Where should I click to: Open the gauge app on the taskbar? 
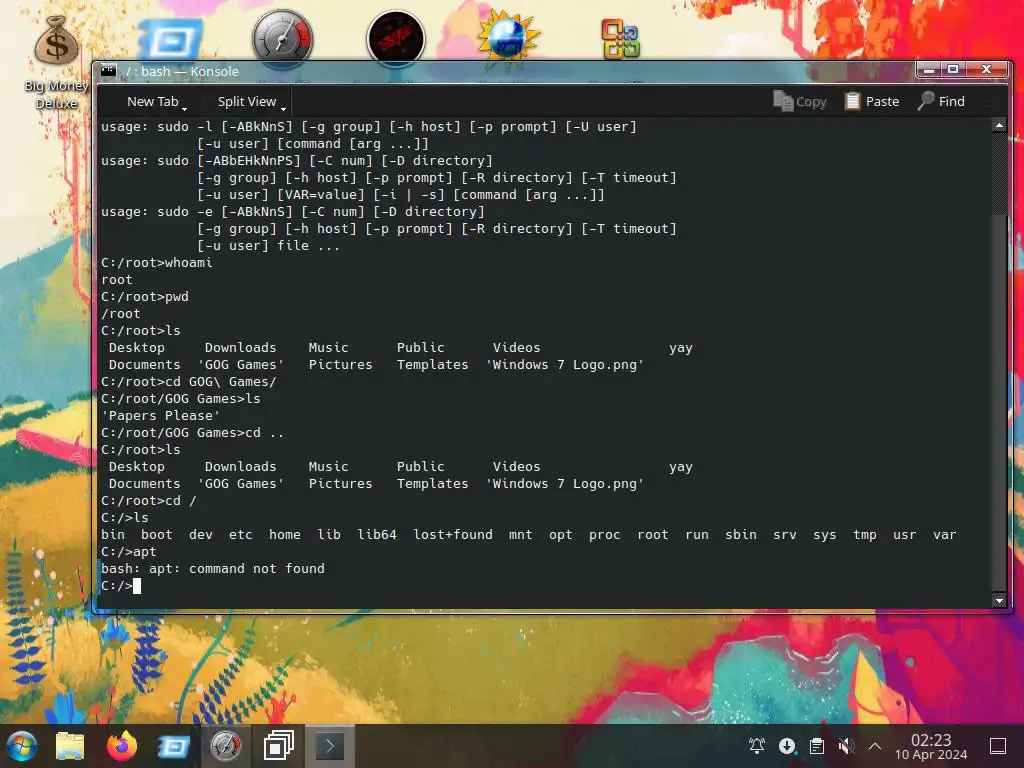pyautogui.click(x=225, y=746)
